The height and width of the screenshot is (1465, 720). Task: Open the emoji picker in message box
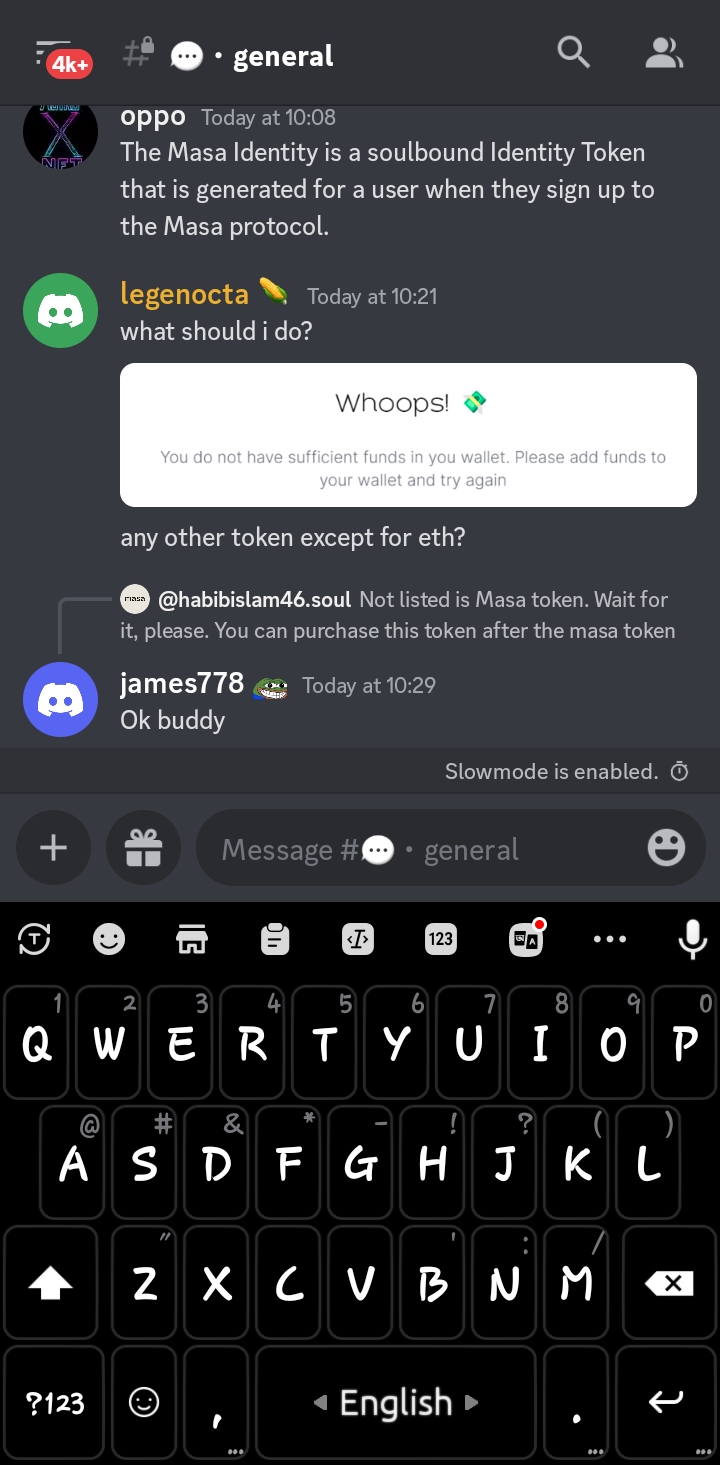pos(666,848)
